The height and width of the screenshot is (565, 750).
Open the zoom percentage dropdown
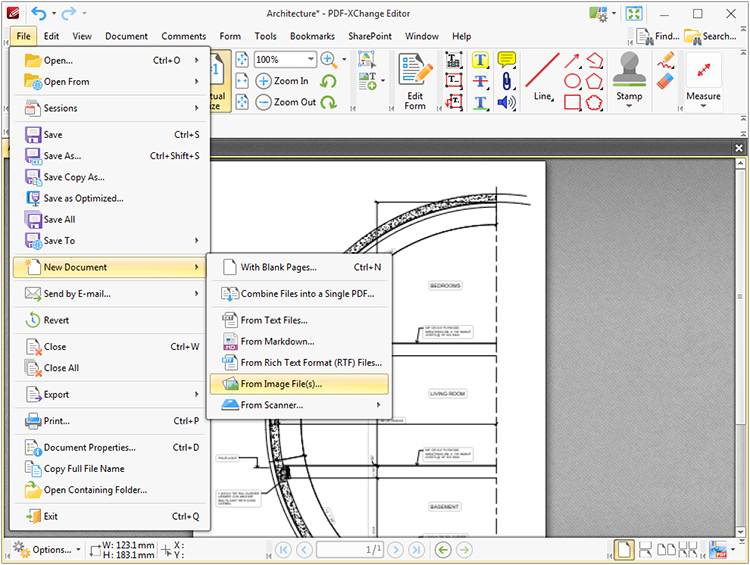311,60
